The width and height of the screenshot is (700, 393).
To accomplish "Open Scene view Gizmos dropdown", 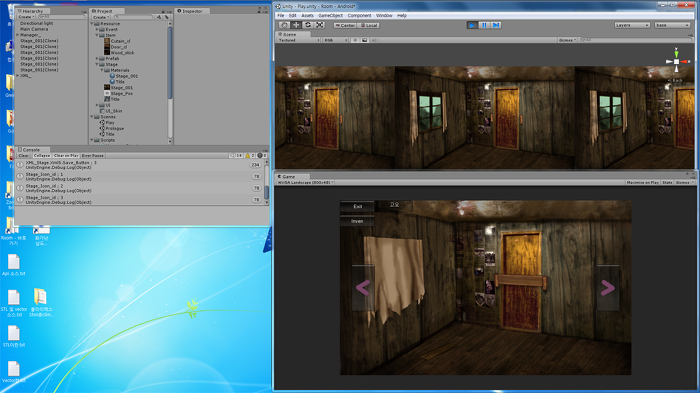I will point(567,40).
